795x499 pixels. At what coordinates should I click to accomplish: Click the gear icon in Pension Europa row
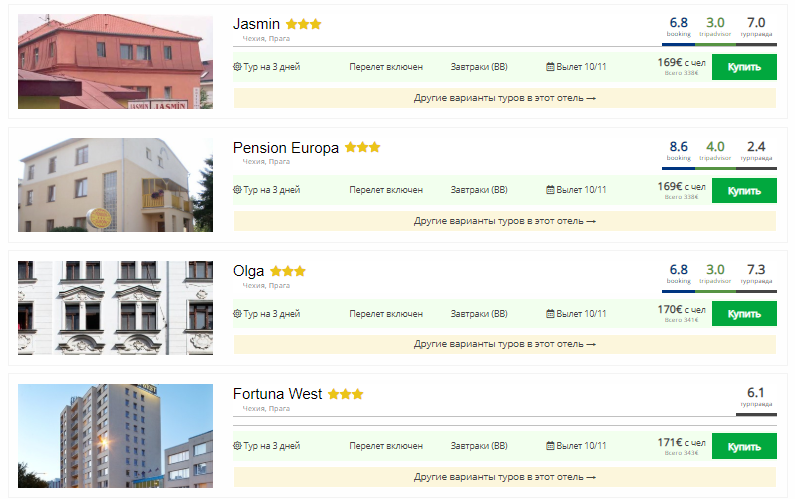tap(237, 190)
